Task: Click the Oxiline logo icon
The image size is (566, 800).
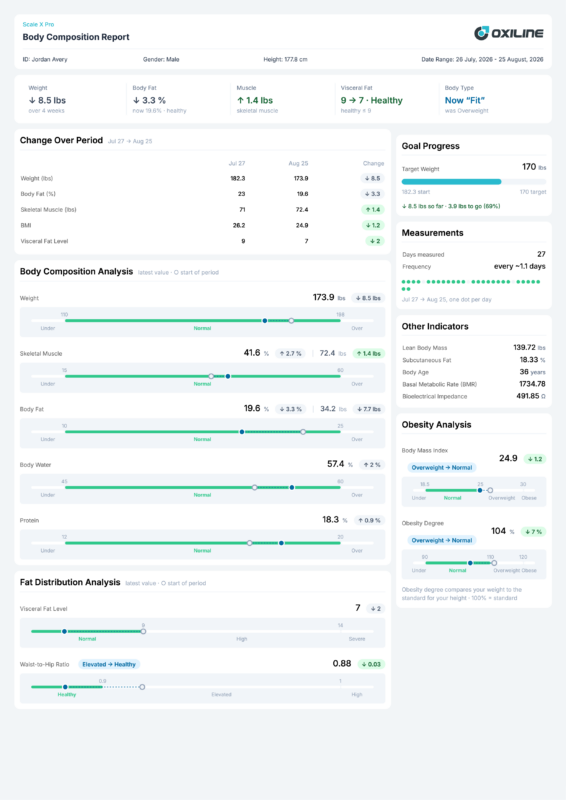Action: coord(481,33)
